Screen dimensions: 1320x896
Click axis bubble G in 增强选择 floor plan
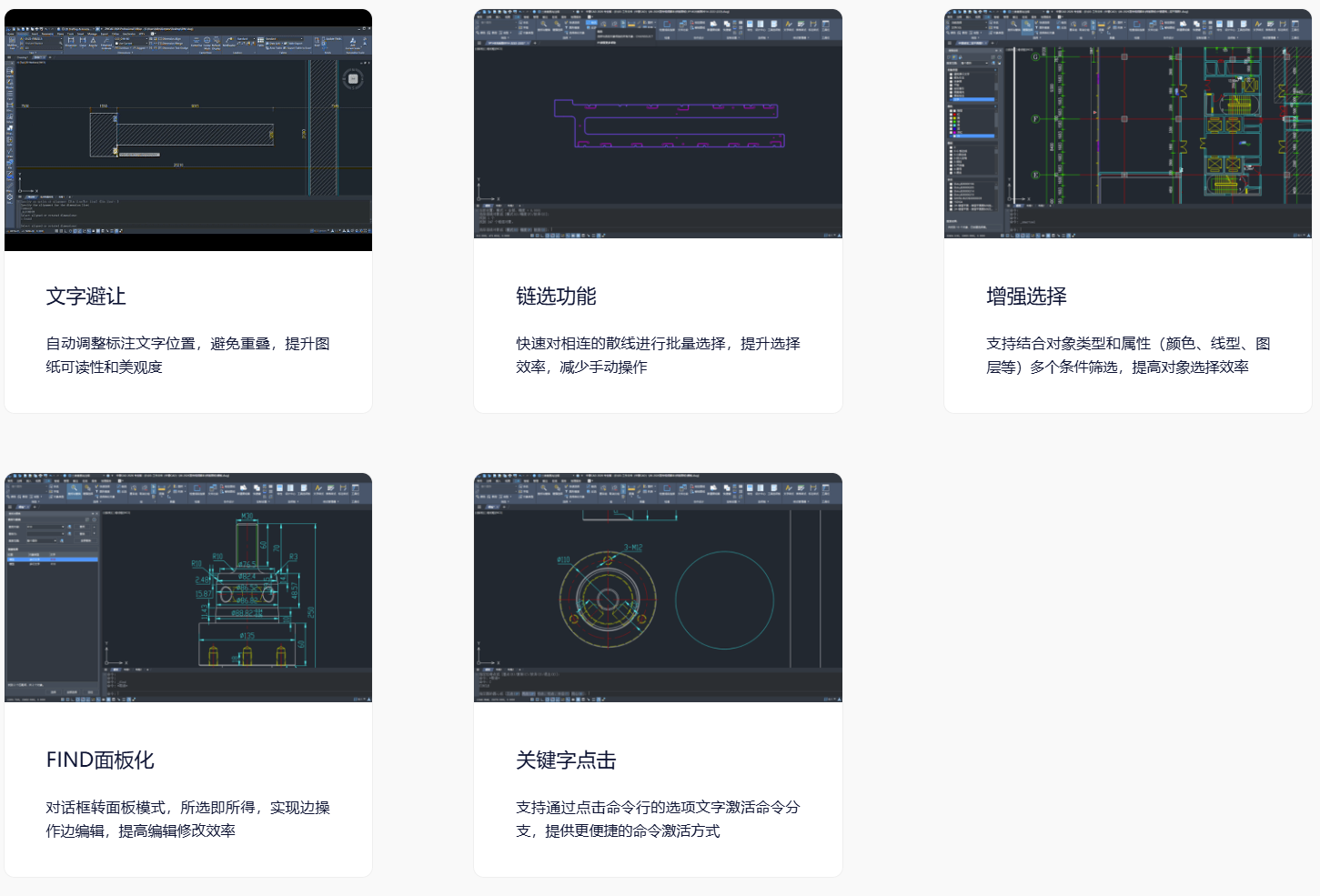click(1035, 56)
